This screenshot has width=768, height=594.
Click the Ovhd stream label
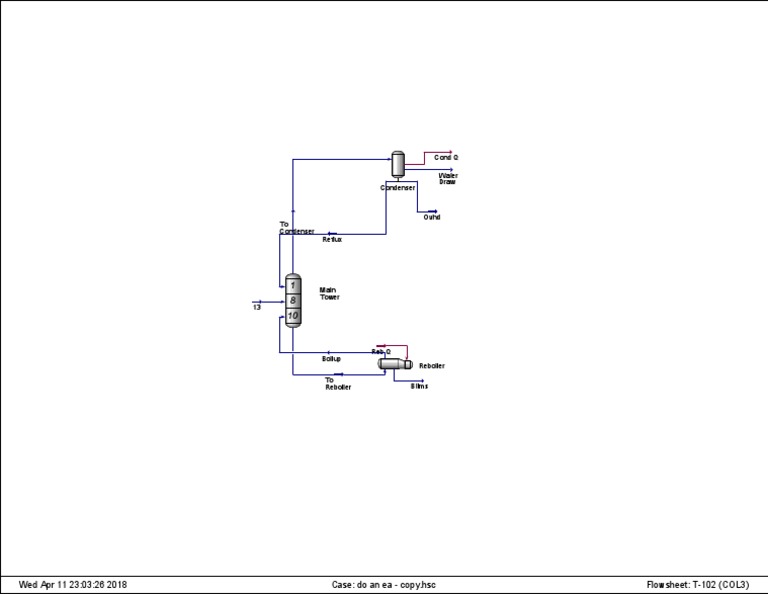click(x=432, y=217)
